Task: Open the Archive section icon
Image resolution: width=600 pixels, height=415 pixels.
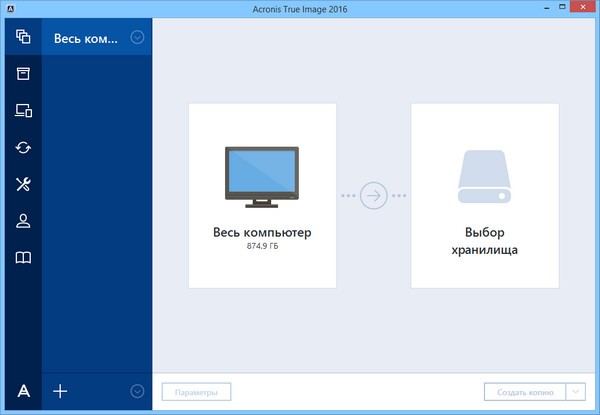Action: [22, 74]
